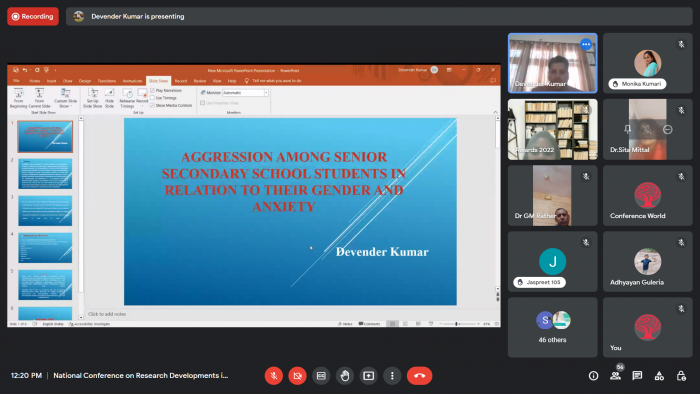Toggle the Play Narrations checkbox
Viewport: 700px width, 394px height.
[x=152, y=90]
